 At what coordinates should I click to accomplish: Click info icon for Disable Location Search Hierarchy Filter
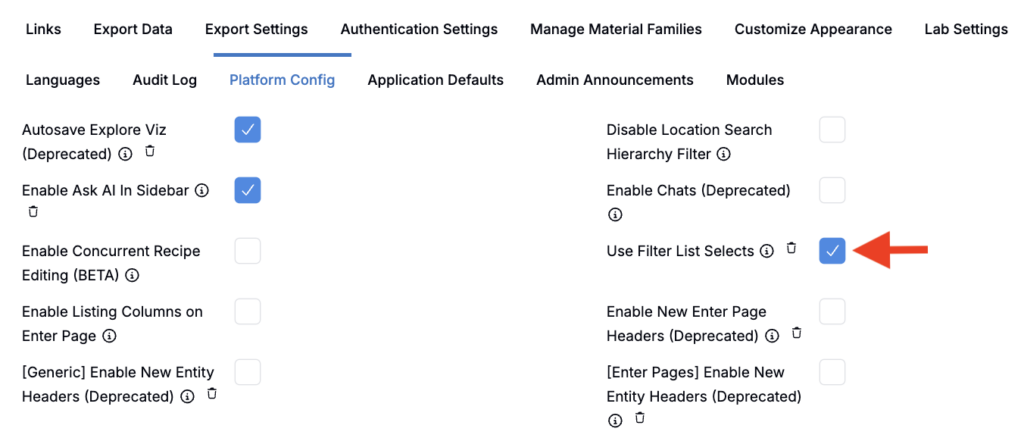724,155
